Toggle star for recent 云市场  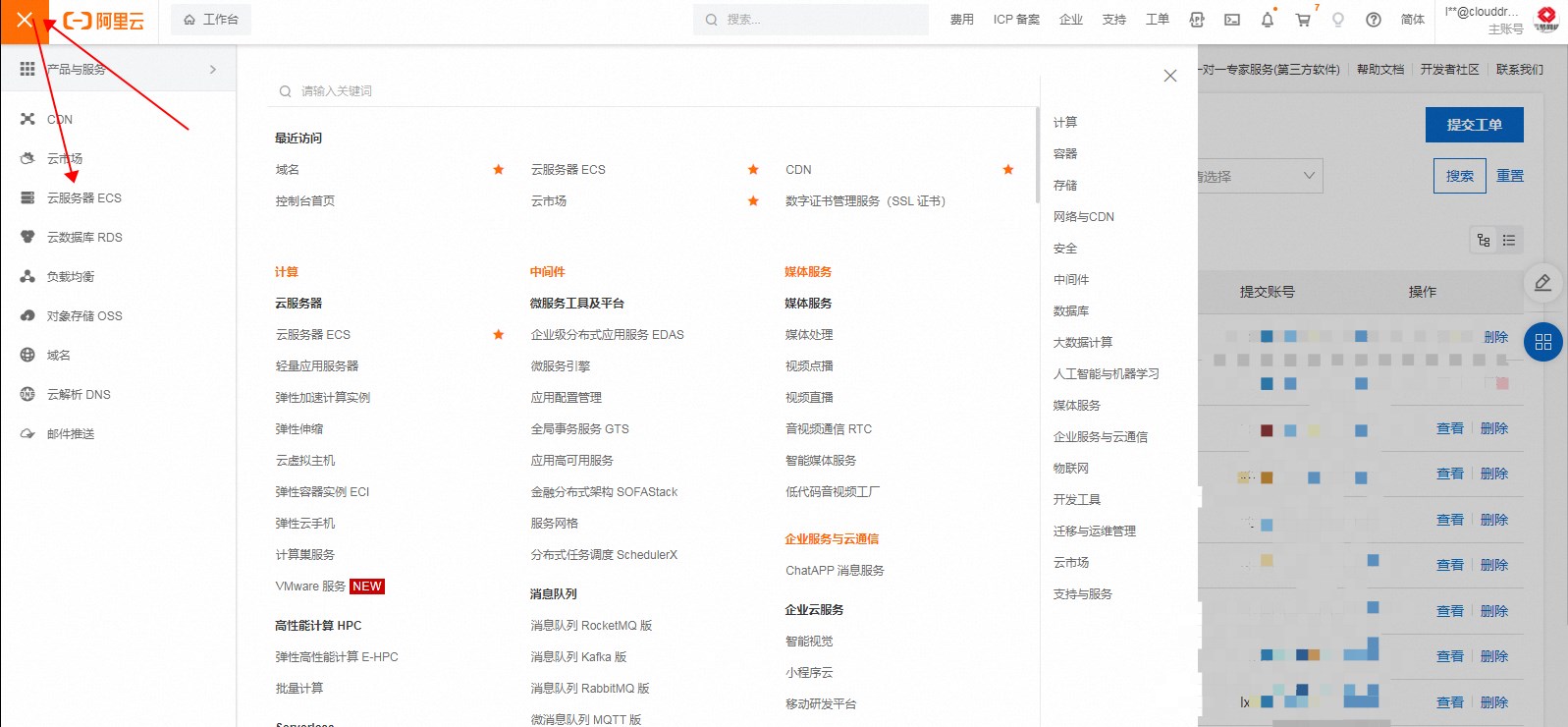coord(753,200)
